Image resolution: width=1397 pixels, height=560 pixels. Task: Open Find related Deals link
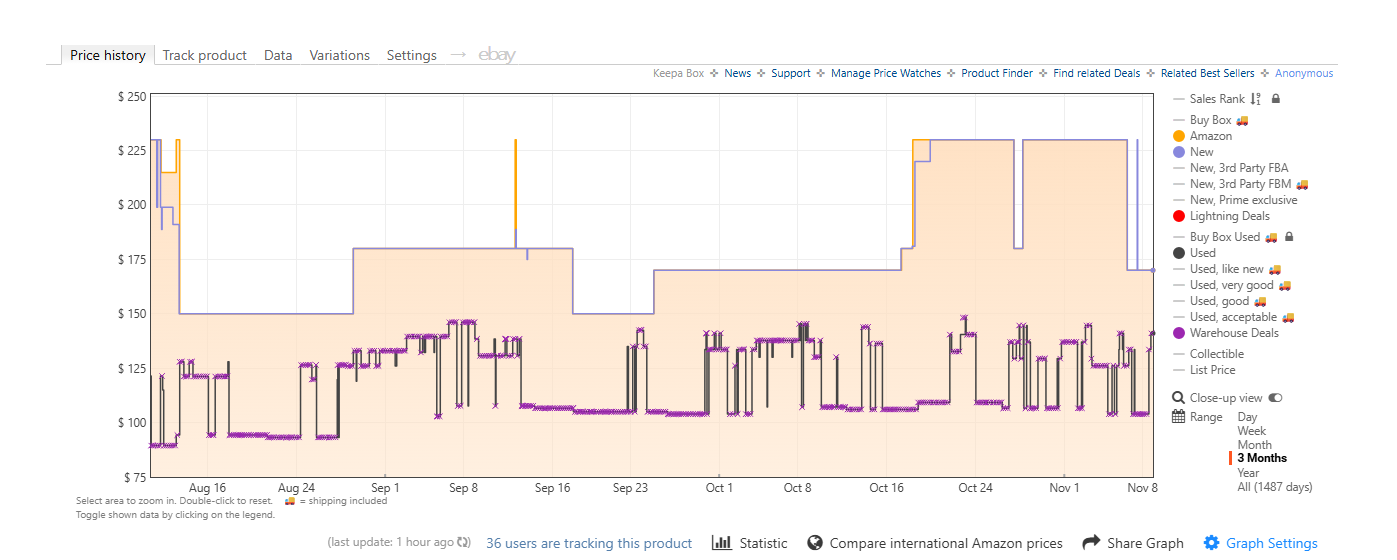(x=1097, y=73)
